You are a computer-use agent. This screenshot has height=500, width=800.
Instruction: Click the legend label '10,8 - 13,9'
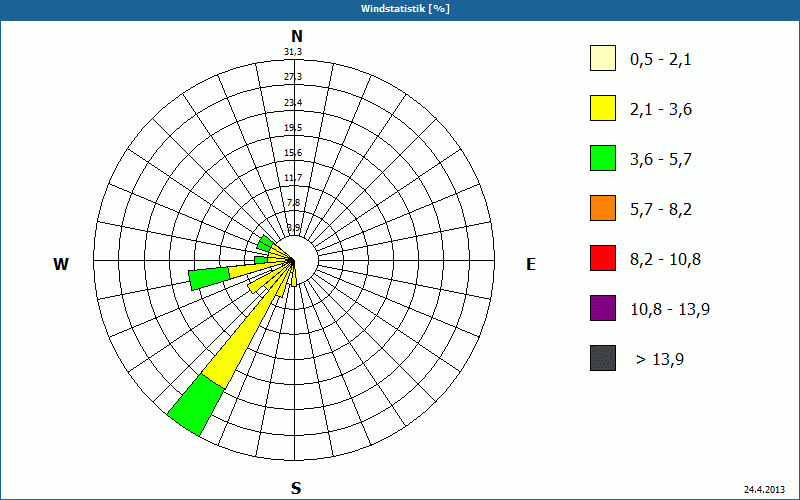coord(670,310)
